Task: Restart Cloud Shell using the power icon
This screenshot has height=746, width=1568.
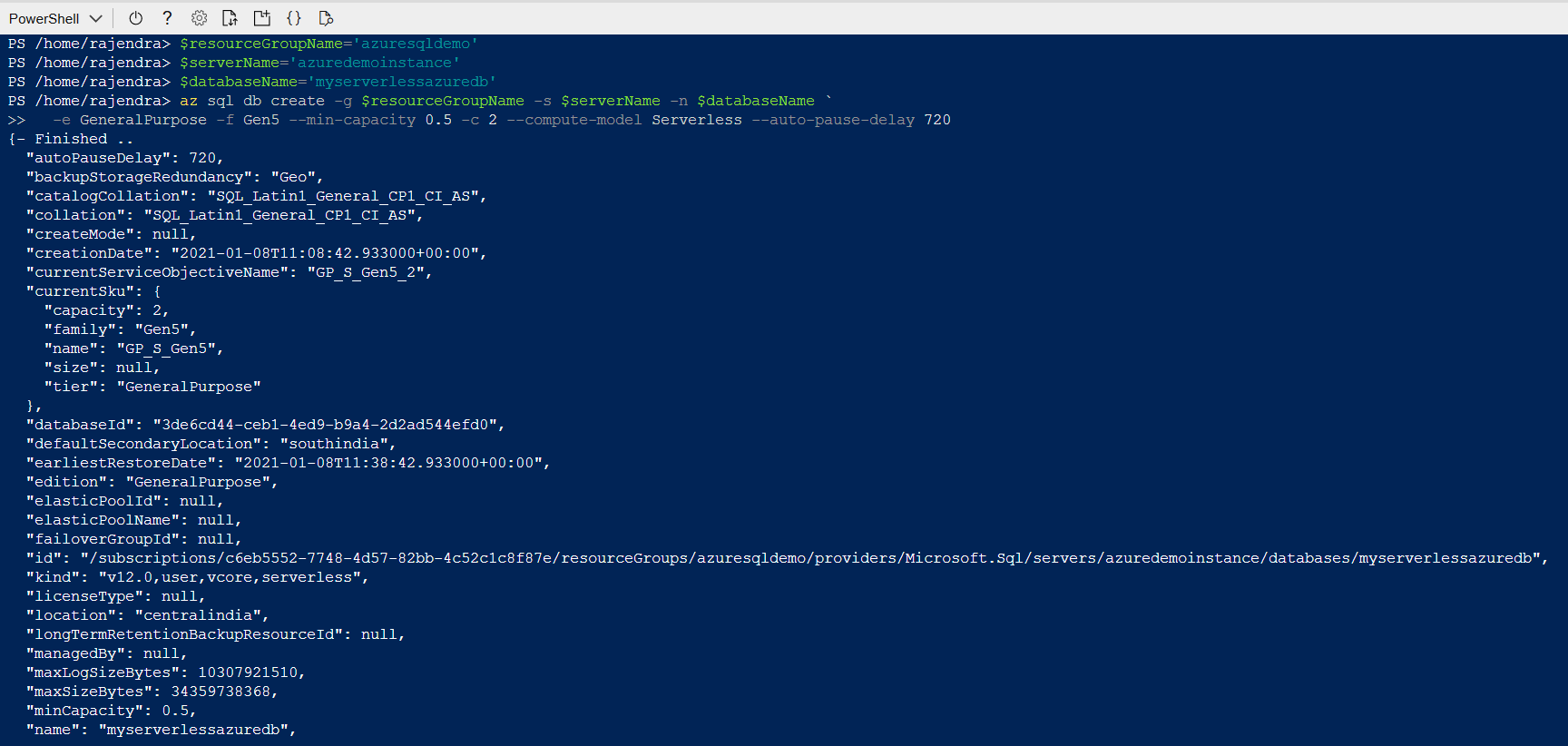Action: 135,18
